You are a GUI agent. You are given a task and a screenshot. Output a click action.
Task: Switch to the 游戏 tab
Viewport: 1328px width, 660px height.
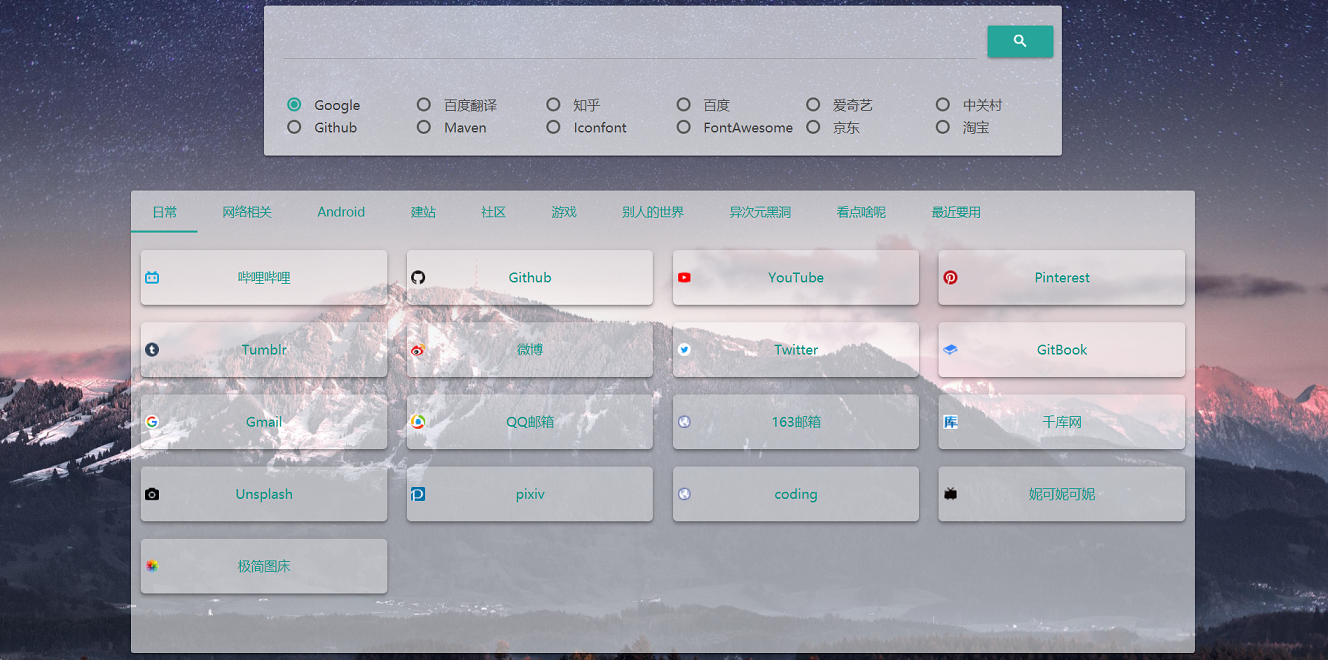[x=564, y=212]
